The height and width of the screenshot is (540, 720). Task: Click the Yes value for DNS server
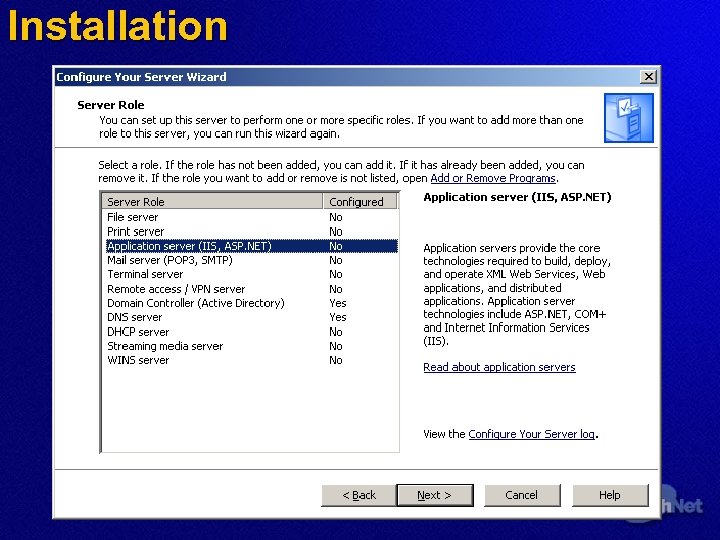click(338, 317)
